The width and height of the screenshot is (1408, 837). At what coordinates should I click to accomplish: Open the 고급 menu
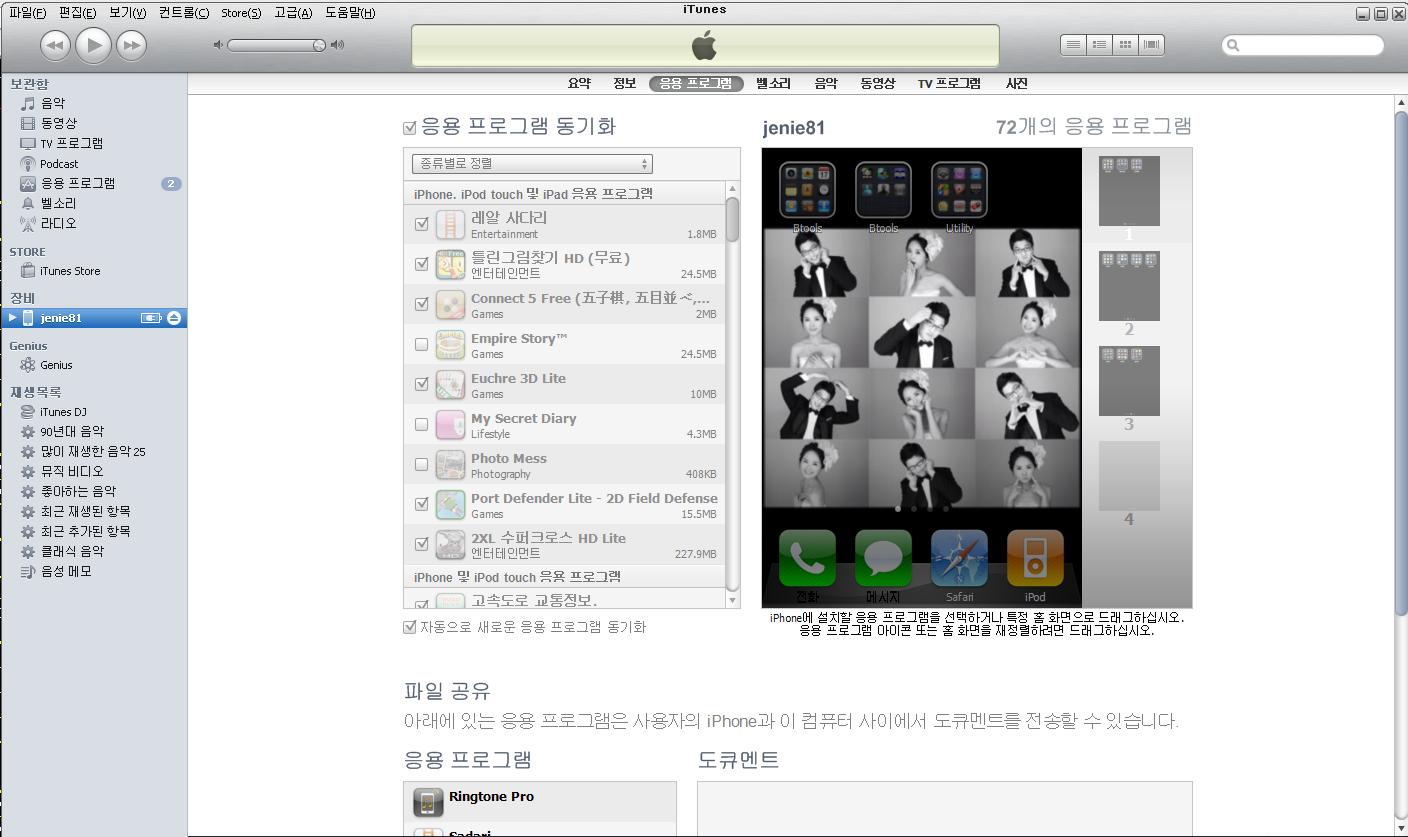[x=293, y=13]
